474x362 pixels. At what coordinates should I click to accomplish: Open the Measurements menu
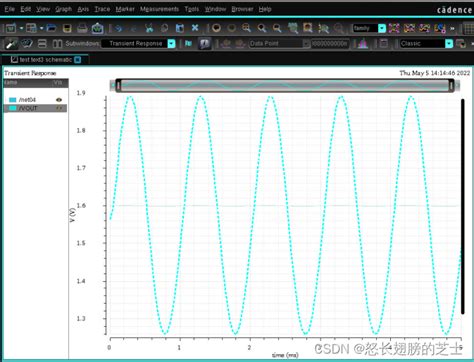(159, 9)
